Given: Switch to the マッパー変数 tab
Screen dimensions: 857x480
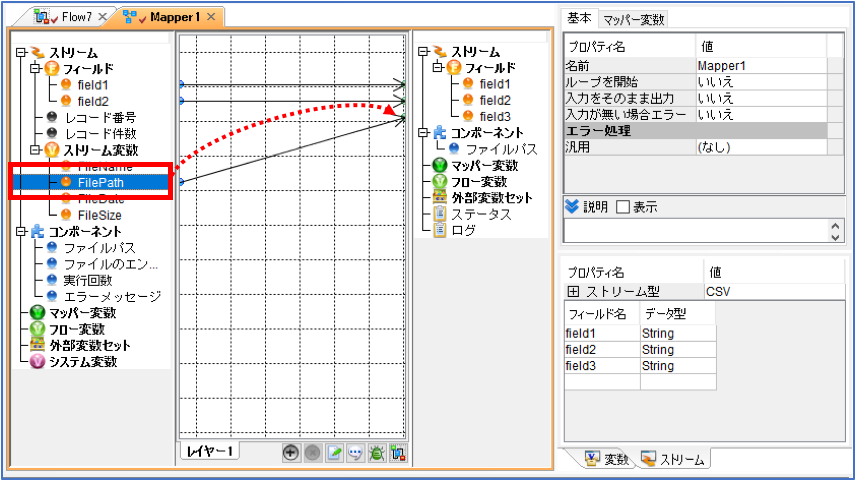Looking at the screenshot, I should (633, 20).
